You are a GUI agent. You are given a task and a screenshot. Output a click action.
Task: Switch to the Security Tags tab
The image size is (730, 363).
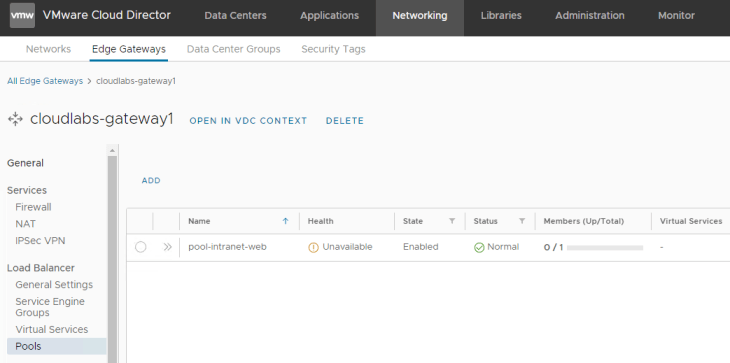click(x=333, y=49)
